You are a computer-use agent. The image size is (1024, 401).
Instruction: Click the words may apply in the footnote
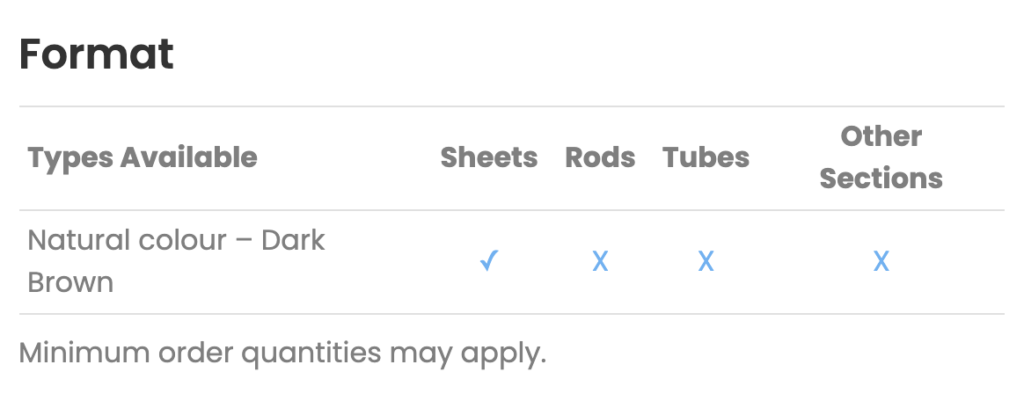click(467, 355)
